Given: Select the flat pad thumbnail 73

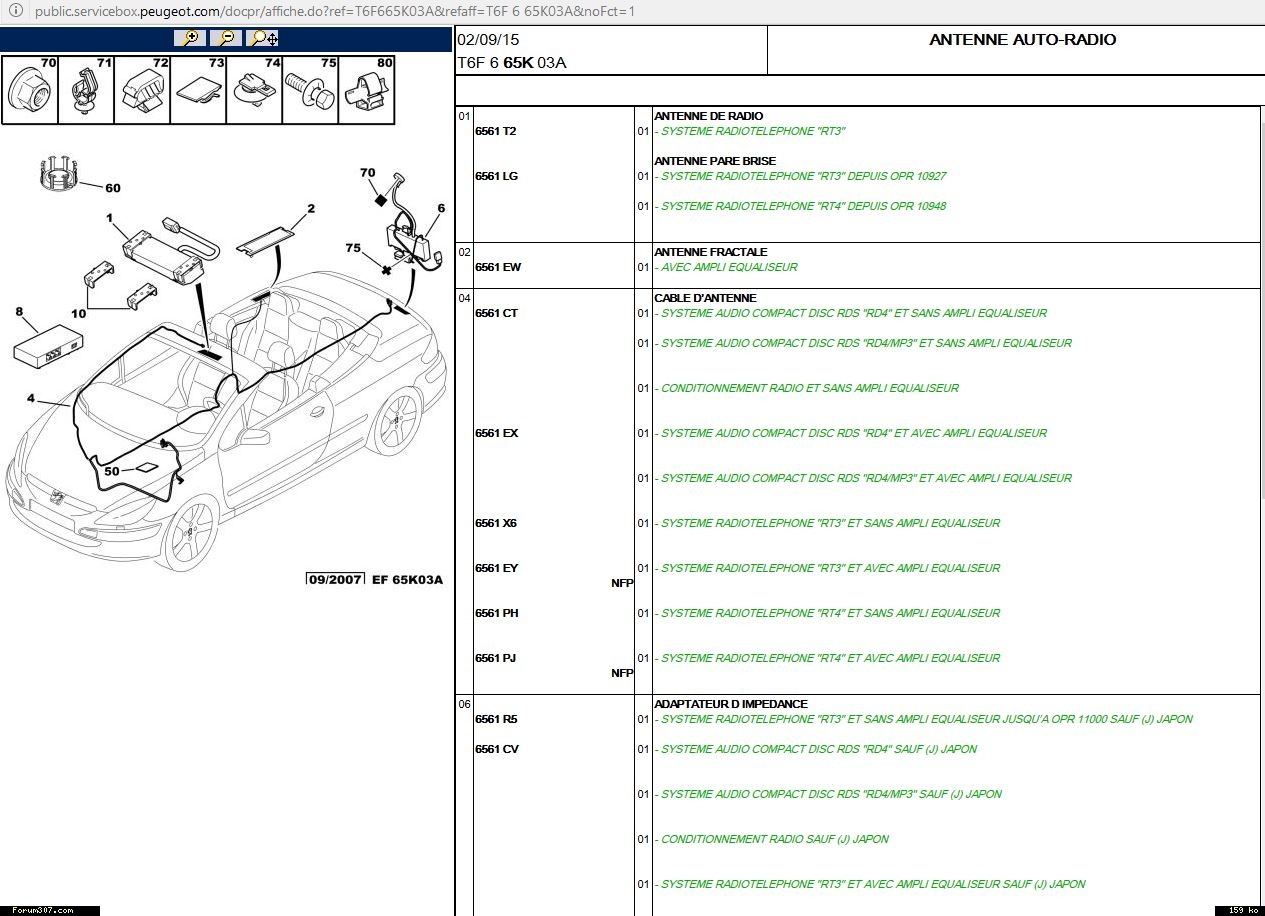Looking at the screenshot, I should [x=198, y=90].
